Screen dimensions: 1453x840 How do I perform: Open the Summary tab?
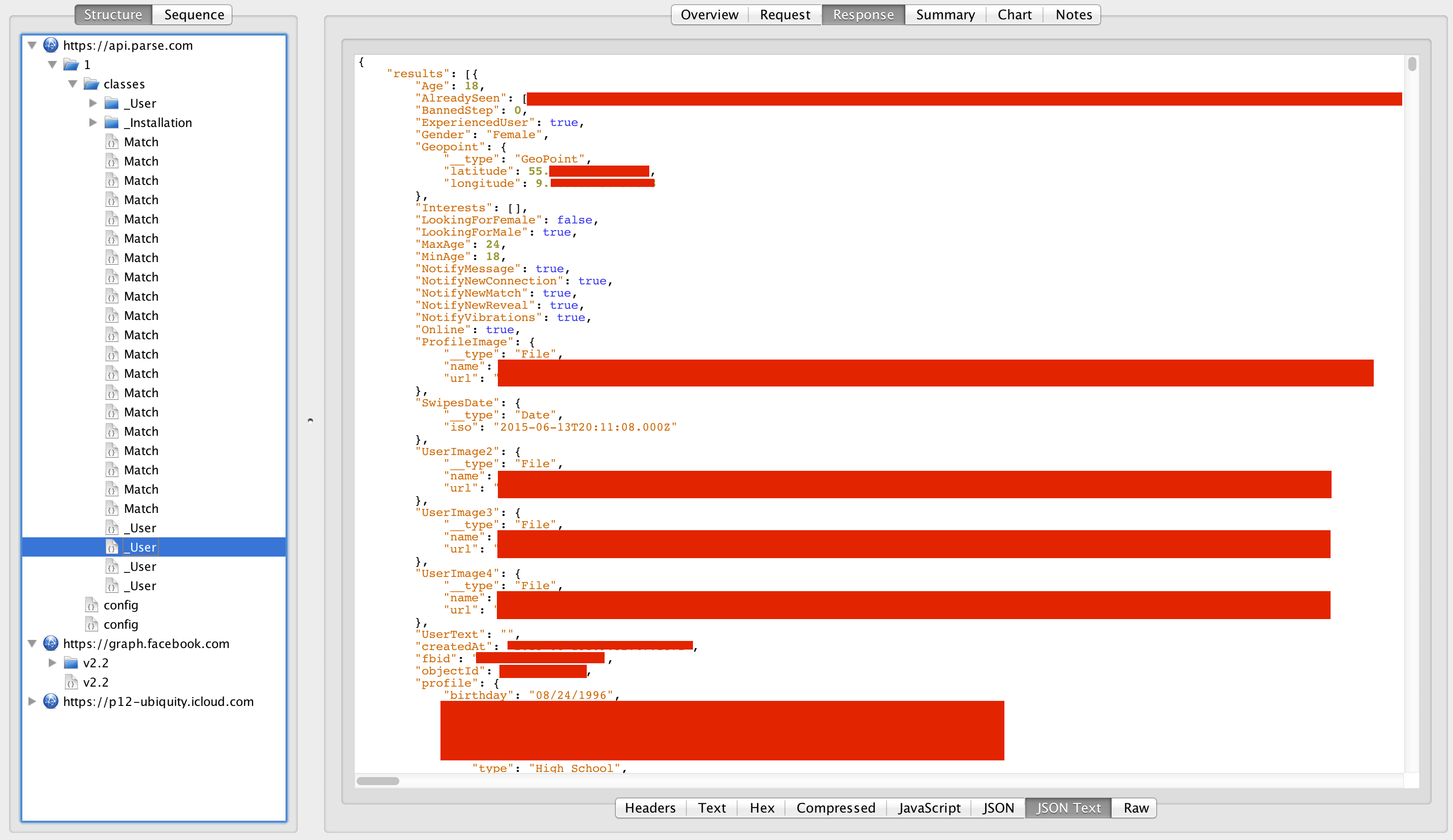[x=945, y=14]
